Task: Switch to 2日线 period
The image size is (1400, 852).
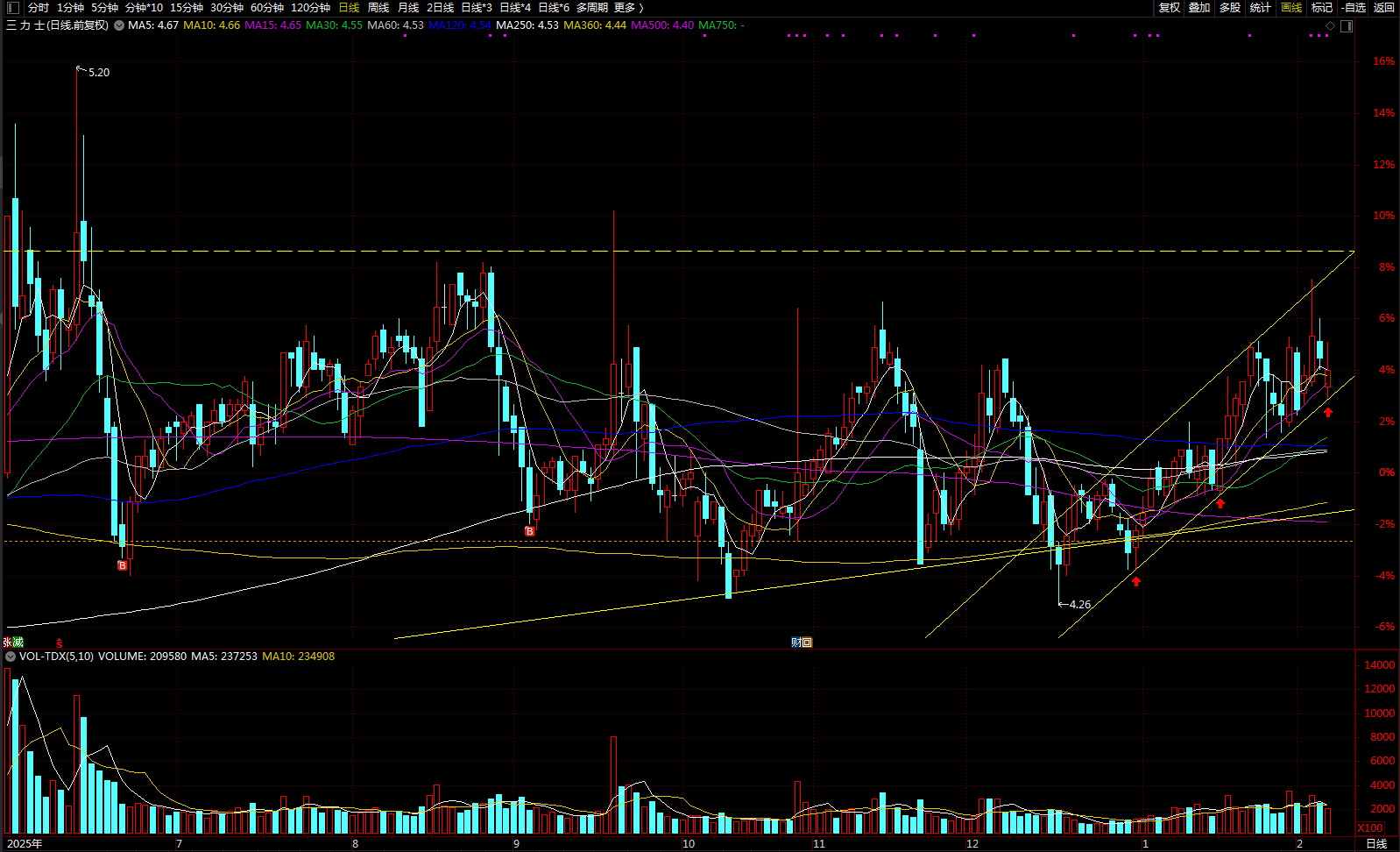Action: [x=440, y=7]
